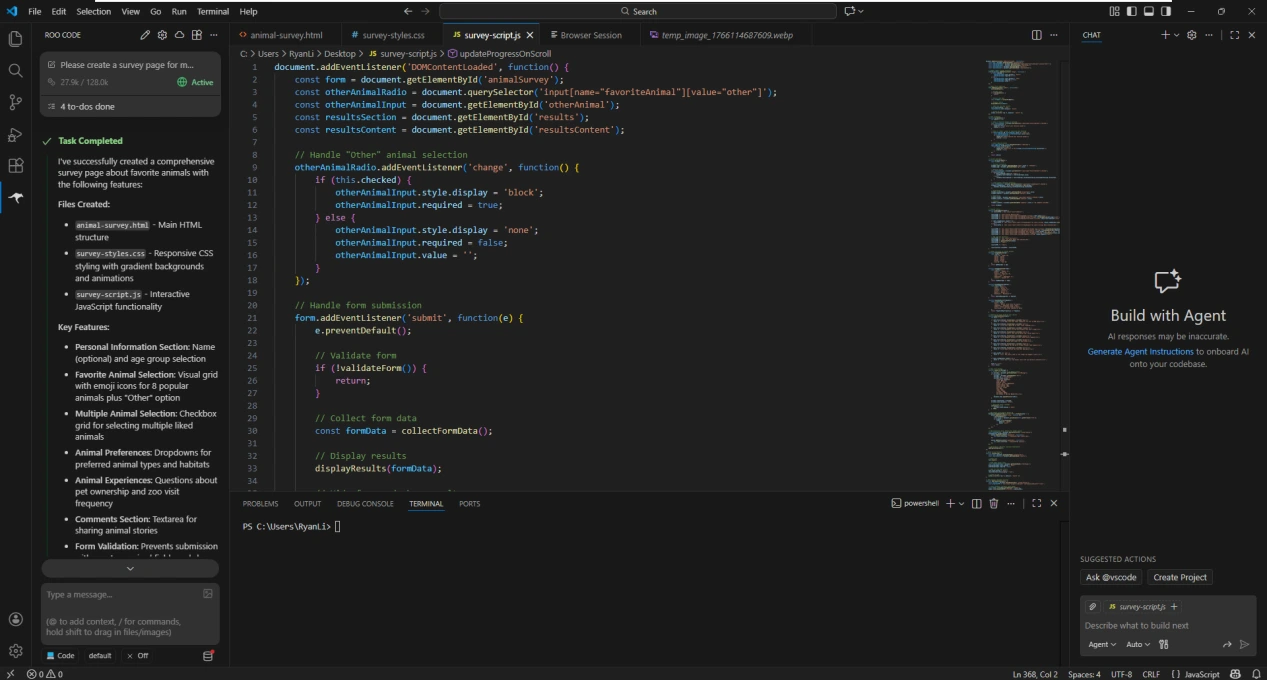The width and height of the screenshot is (1267, 680).
Task: Open the Terminal menu in menu bar
Action: click(x=212, y=13)
